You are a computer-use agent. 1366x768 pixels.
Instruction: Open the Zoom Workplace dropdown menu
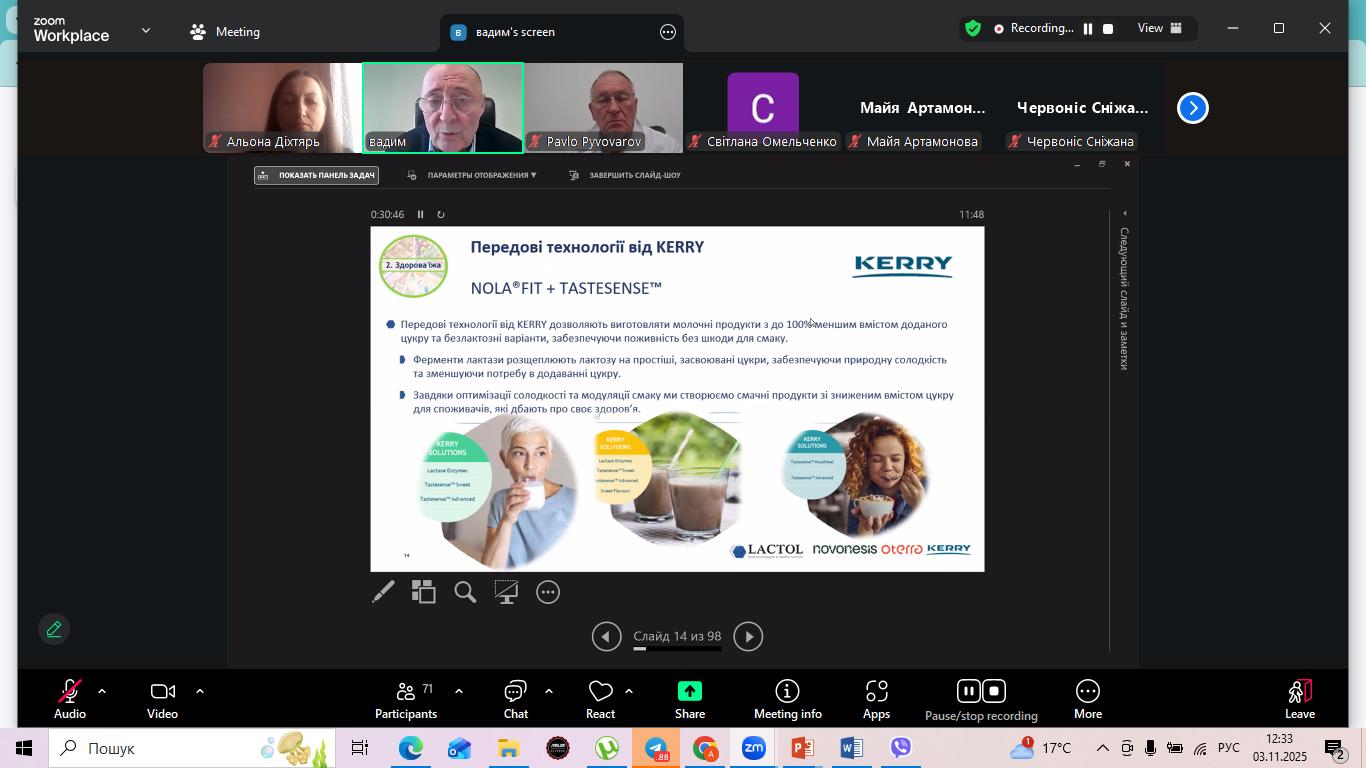pos(146,31)
